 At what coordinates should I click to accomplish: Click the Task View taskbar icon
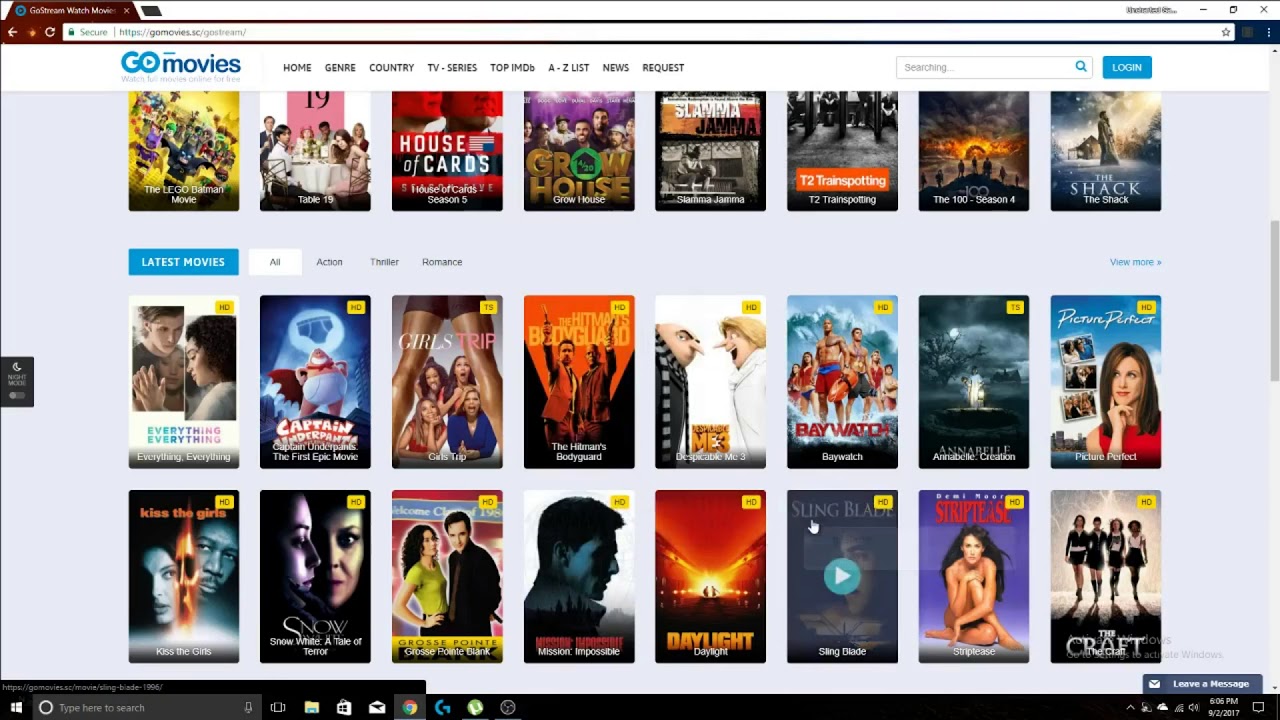point(278,707)
